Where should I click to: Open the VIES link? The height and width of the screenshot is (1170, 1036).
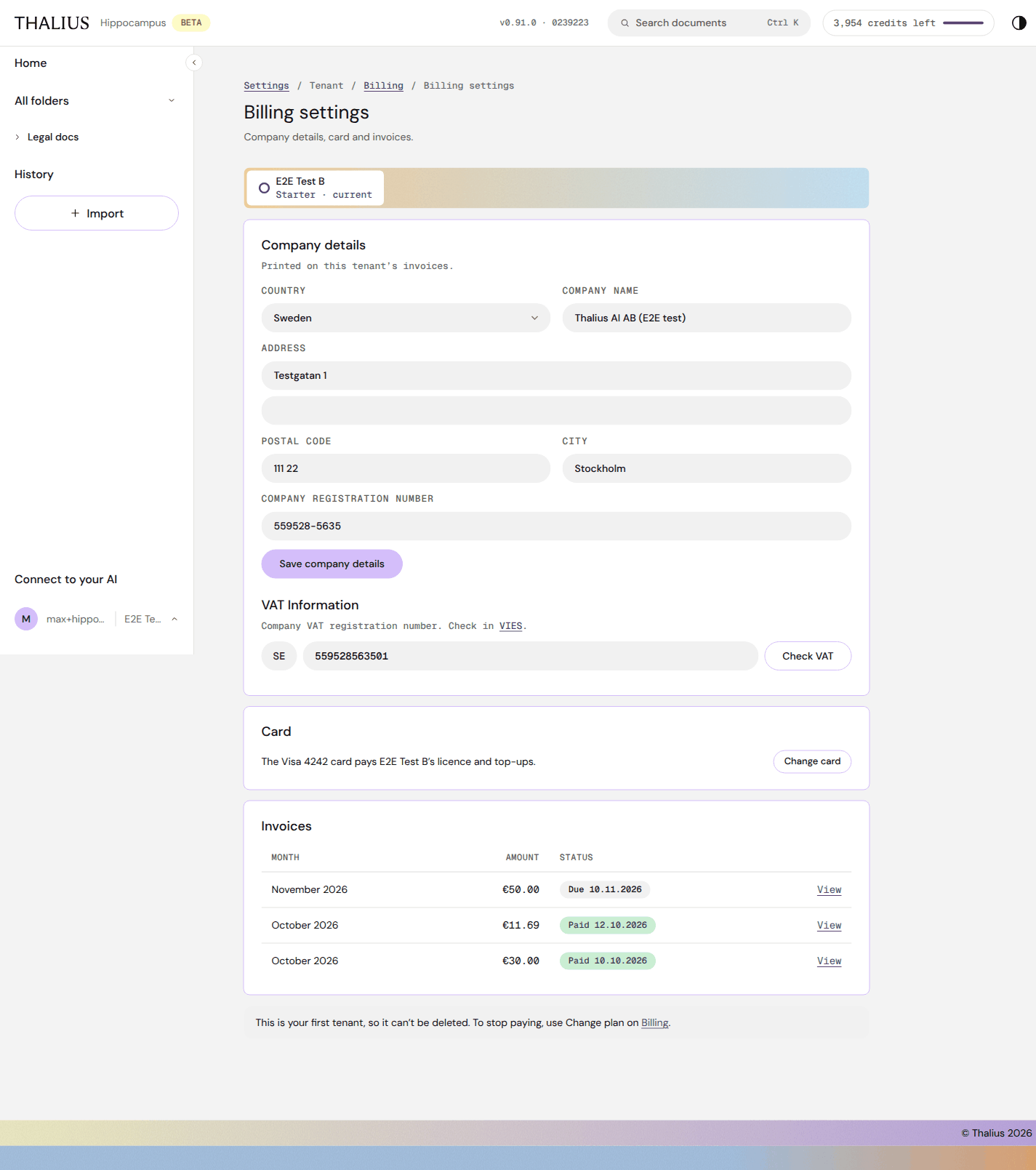click(x=510, y=626)
